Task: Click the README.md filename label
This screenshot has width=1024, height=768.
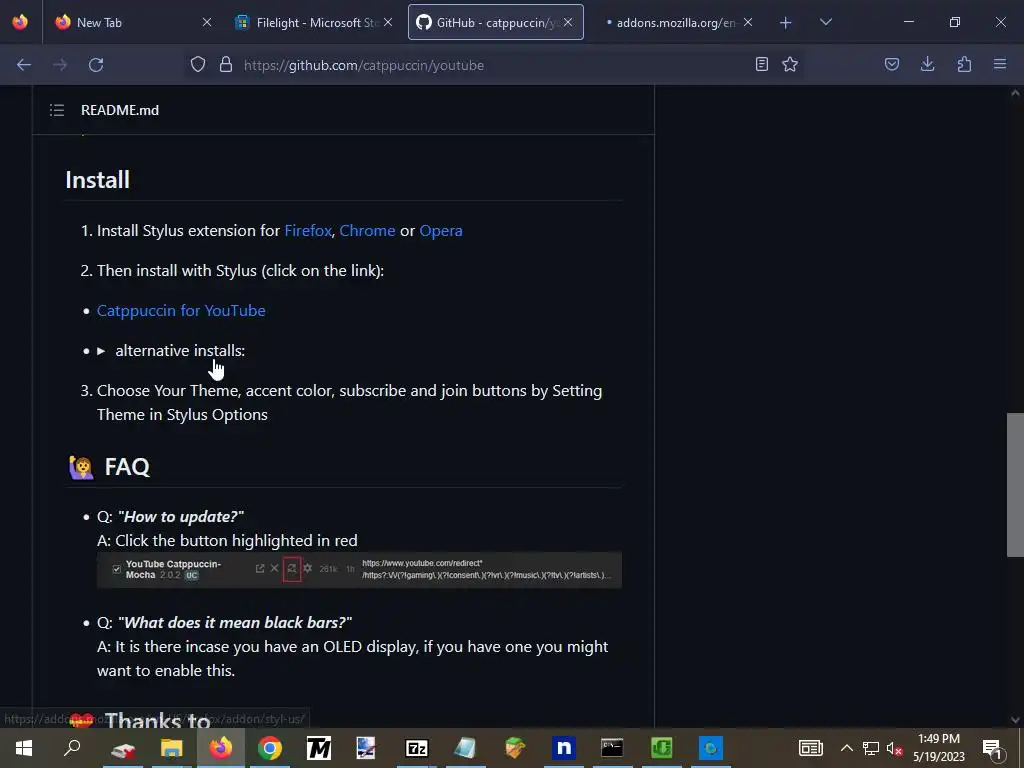Action: point(120,110)
